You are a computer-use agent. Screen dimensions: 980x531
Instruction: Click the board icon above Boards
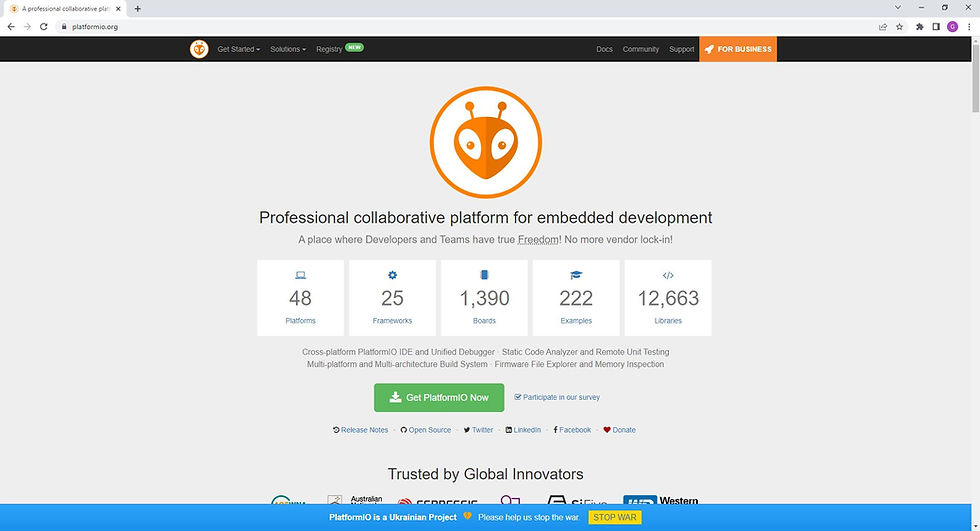(x=484, y=275)
